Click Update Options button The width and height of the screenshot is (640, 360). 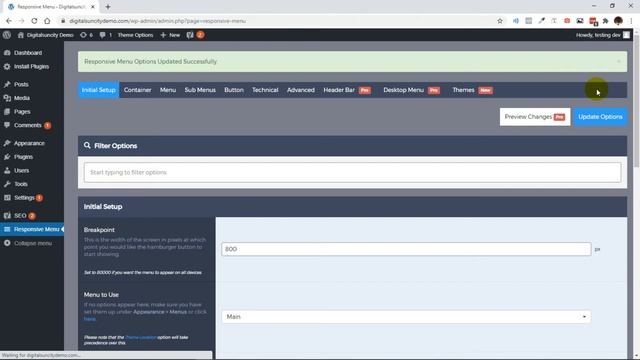tap(600, 117)
